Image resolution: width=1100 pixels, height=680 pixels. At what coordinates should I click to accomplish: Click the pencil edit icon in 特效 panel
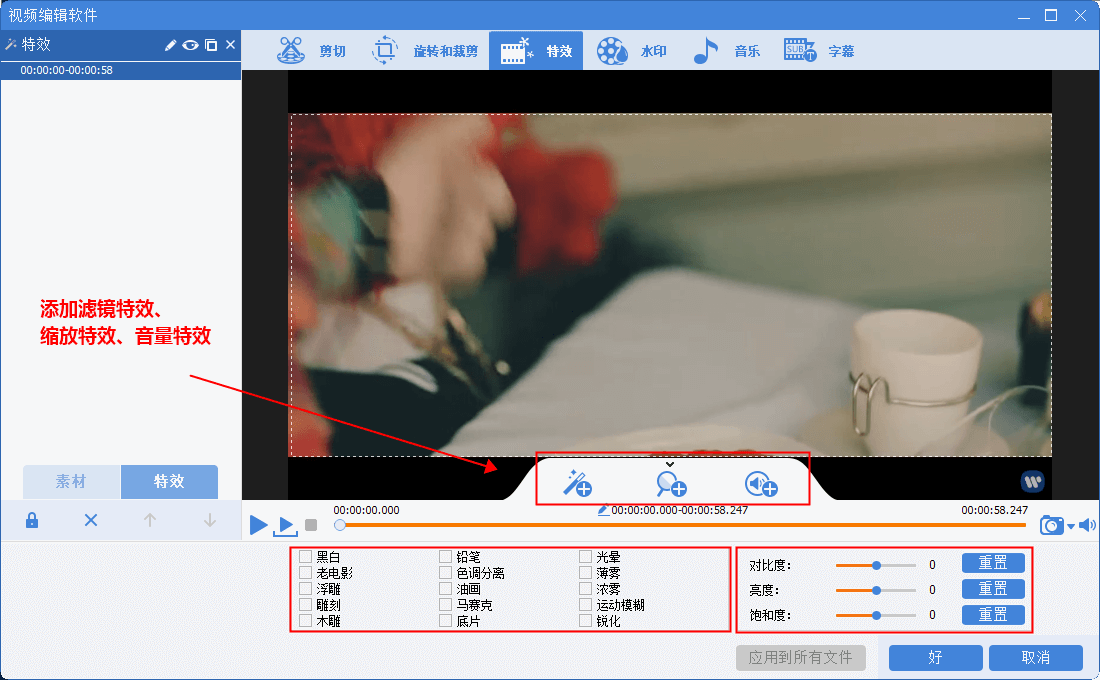[x=170, y=45]
